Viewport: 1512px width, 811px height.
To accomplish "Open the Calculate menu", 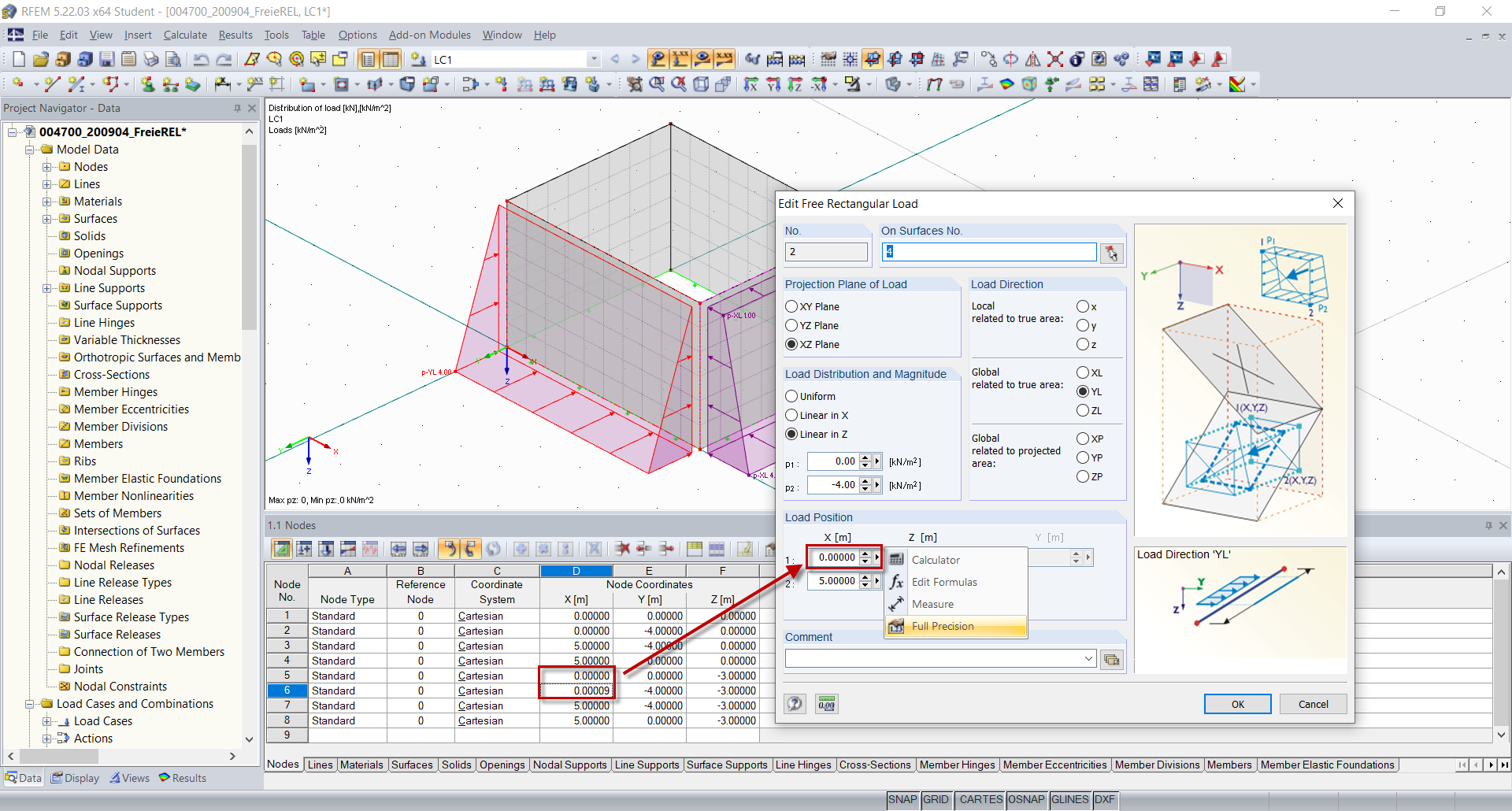I will (x=185, y=35).
